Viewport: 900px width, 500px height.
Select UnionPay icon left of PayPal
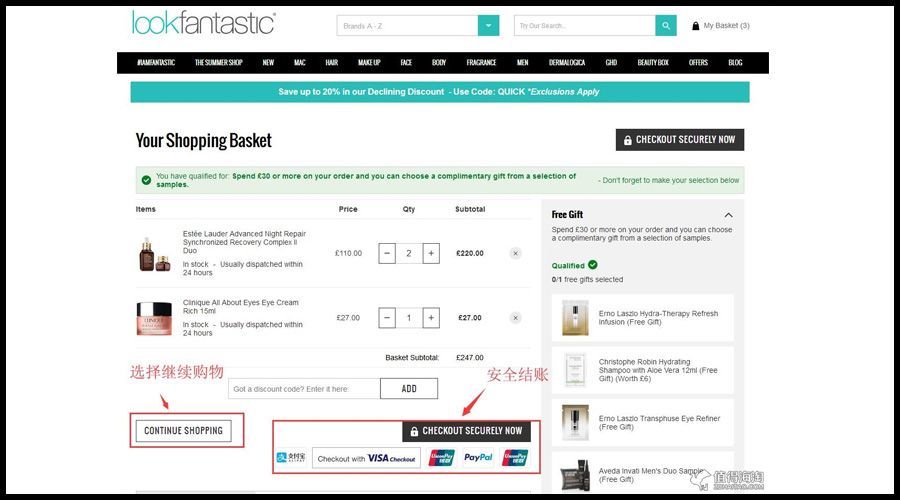coord(441,458)
